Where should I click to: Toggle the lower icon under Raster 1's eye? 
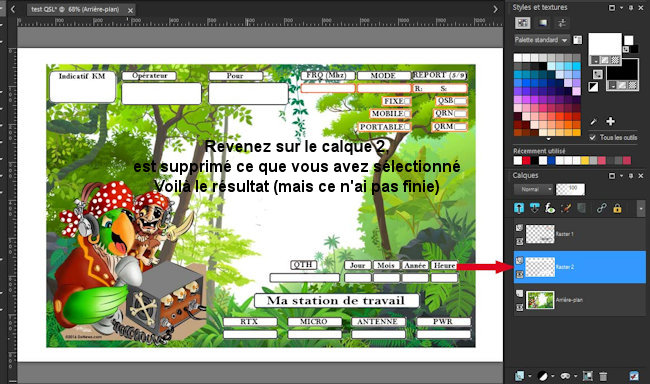click(x=519, y=241)
